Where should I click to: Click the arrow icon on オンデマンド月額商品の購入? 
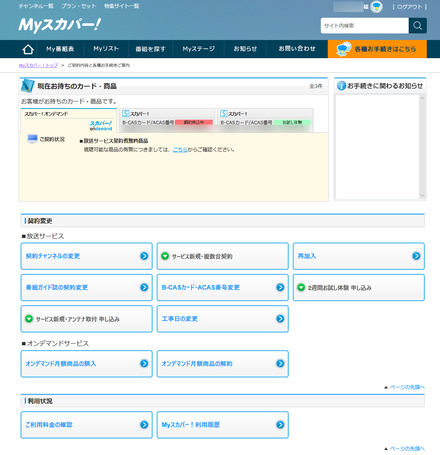(x=144, y=363)
